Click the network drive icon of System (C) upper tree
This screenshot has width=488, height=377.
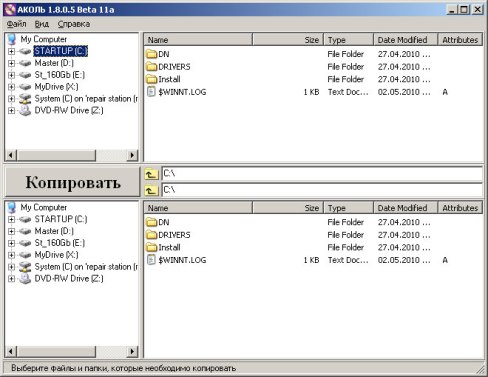(25, 99)
